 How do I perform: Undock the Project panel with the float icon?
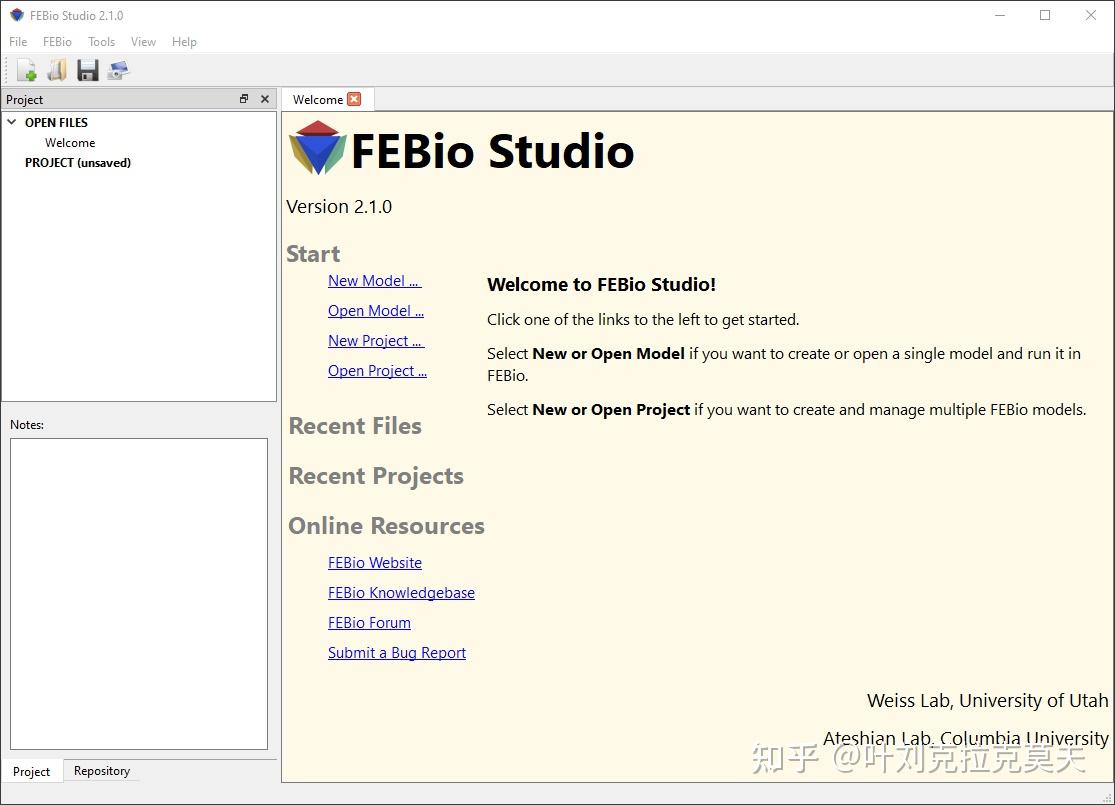click(243, 98)
